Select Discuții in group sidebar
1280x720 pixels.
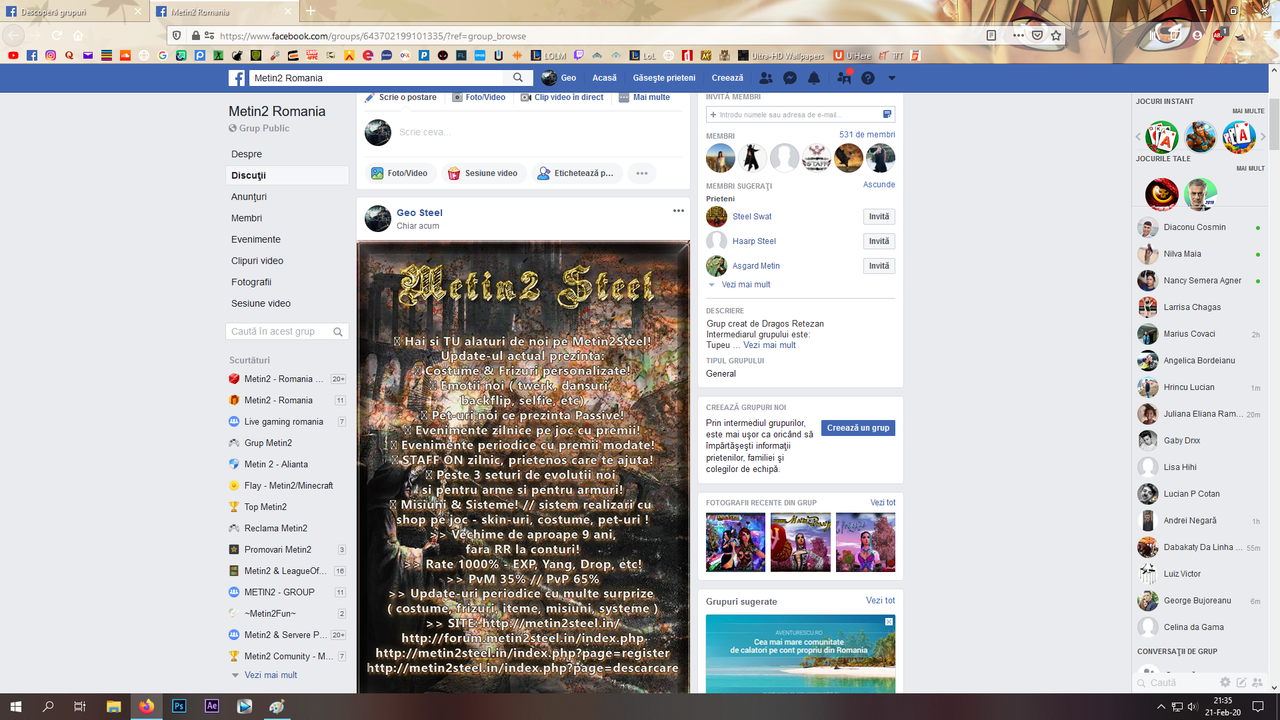[x=288, y=175]
